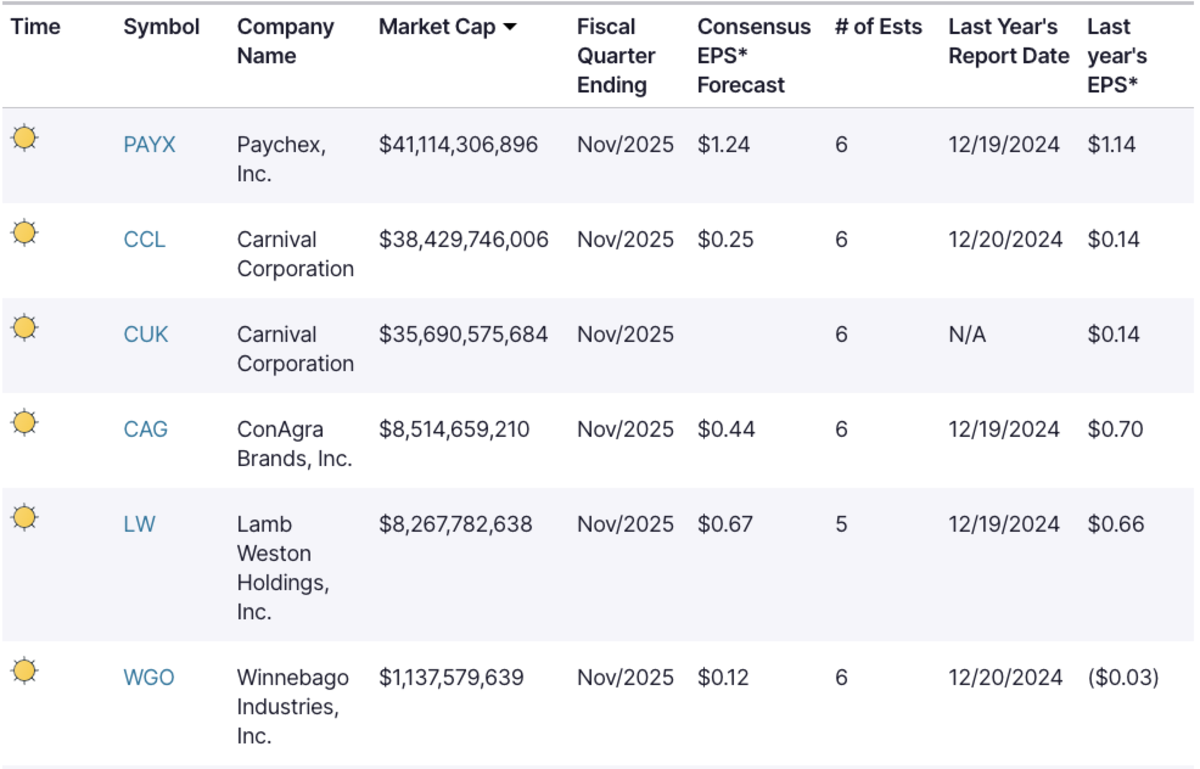The height and width of the screenshot is (769, 1200).
Task: Open the PAYX symbol link
Action: pos(149,145)
